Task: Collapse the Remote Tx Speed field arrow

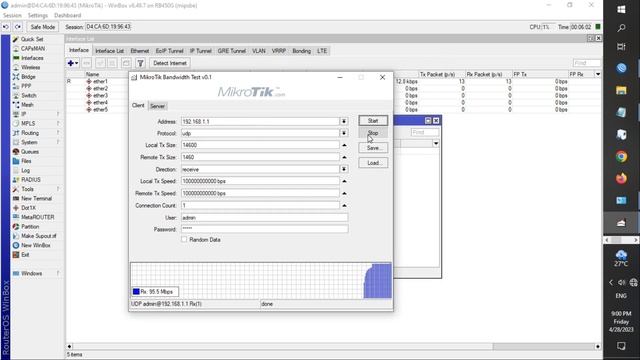Action: click(x=344, y=193)
